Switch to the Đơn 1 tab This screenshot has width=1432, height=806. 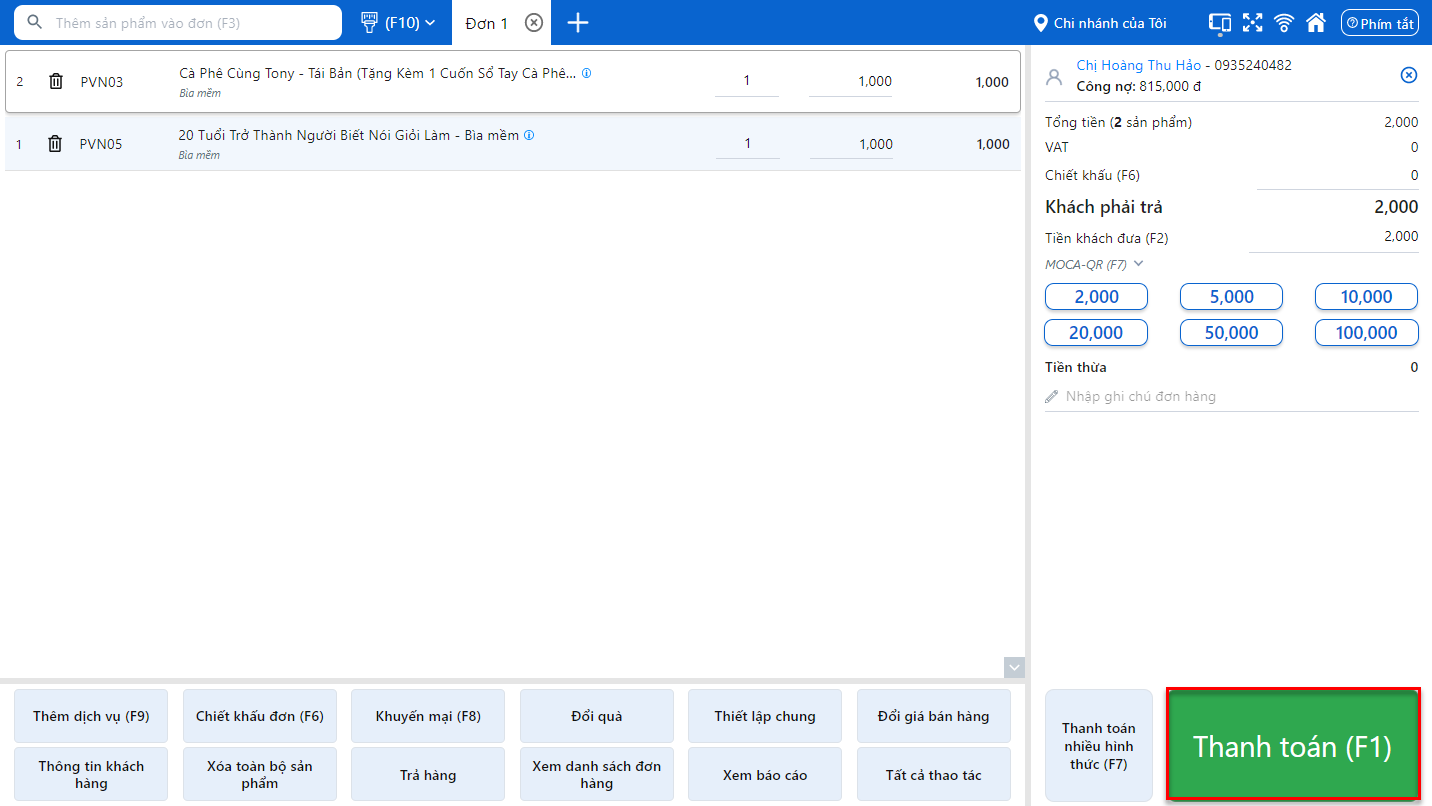pos(487,23)
